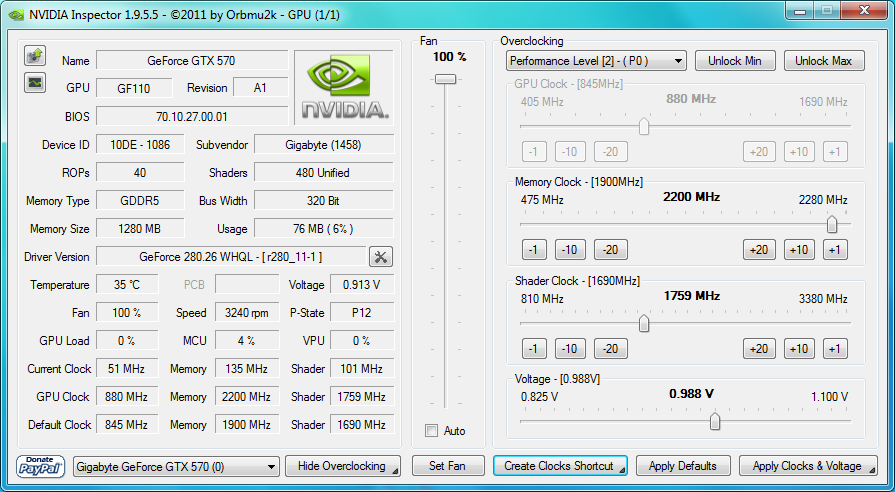The image size is (895, 492).
Task: Click Set Fan button
Action: tap(448, 466)
